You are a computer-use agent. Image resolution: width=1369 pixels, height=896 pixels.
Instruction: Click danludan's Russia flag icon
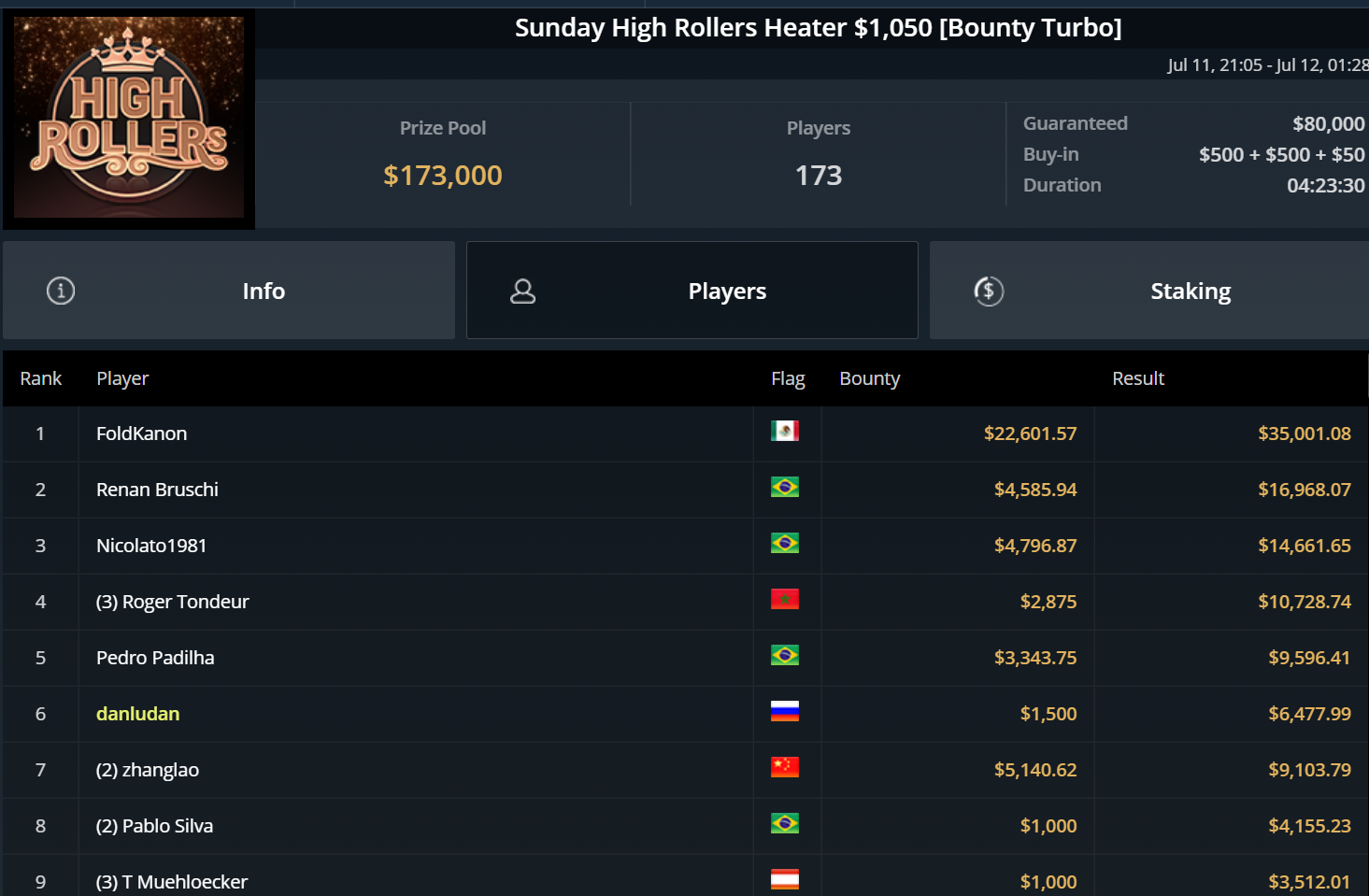point(785,712)
